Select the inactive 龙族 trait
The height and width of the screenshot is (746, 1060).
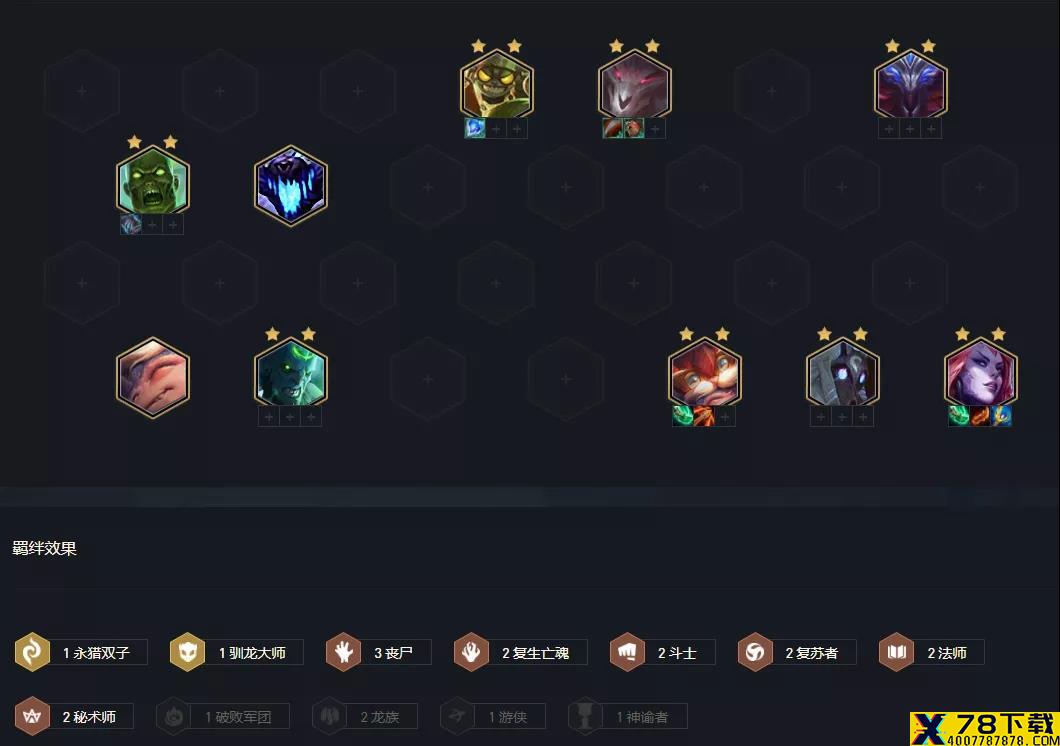coord(365,716)
